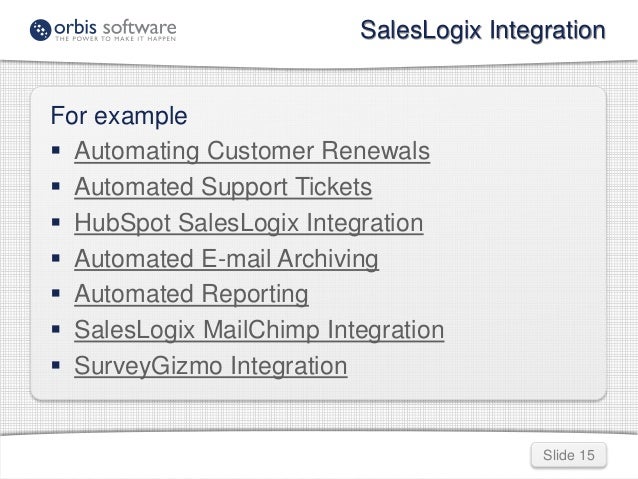Click the Automated Reporting link
The width and height of the screenshot is (638, 479).
coord(192,295)
